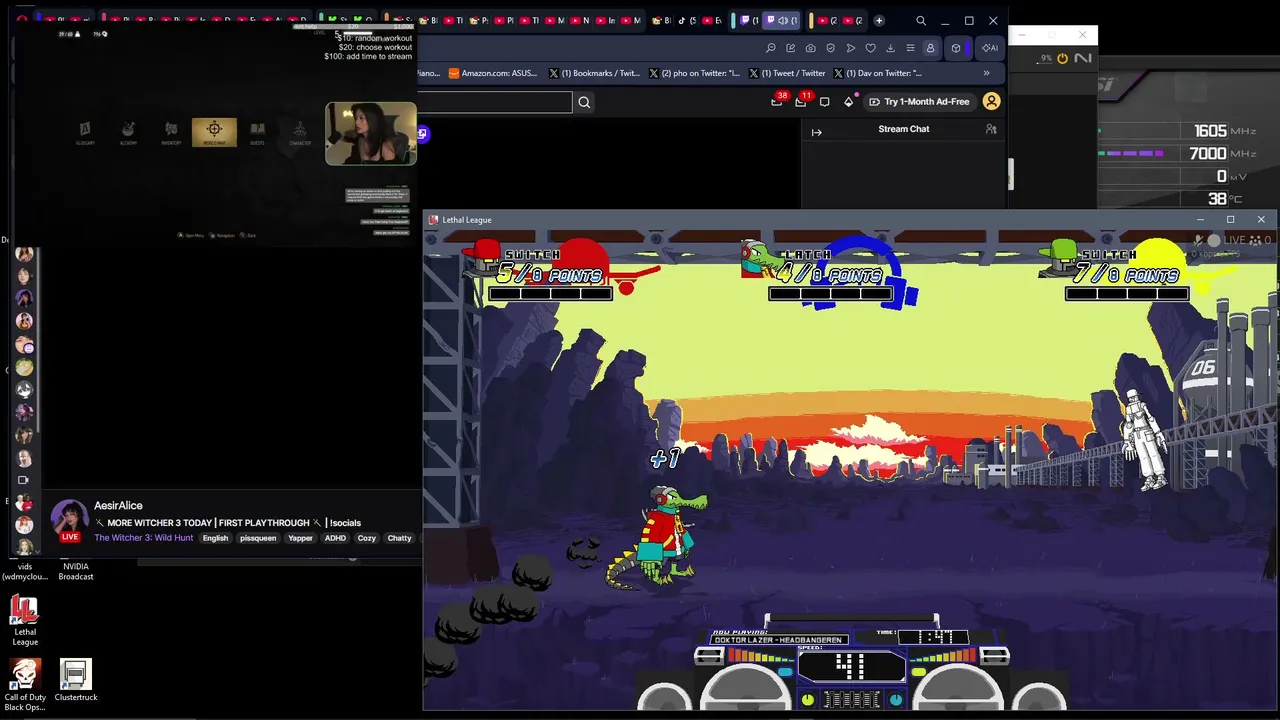Screen dimensions: 1280x720
Task: Mute the playing Twitch tab's speaker icon
Action: click(782, 20)
